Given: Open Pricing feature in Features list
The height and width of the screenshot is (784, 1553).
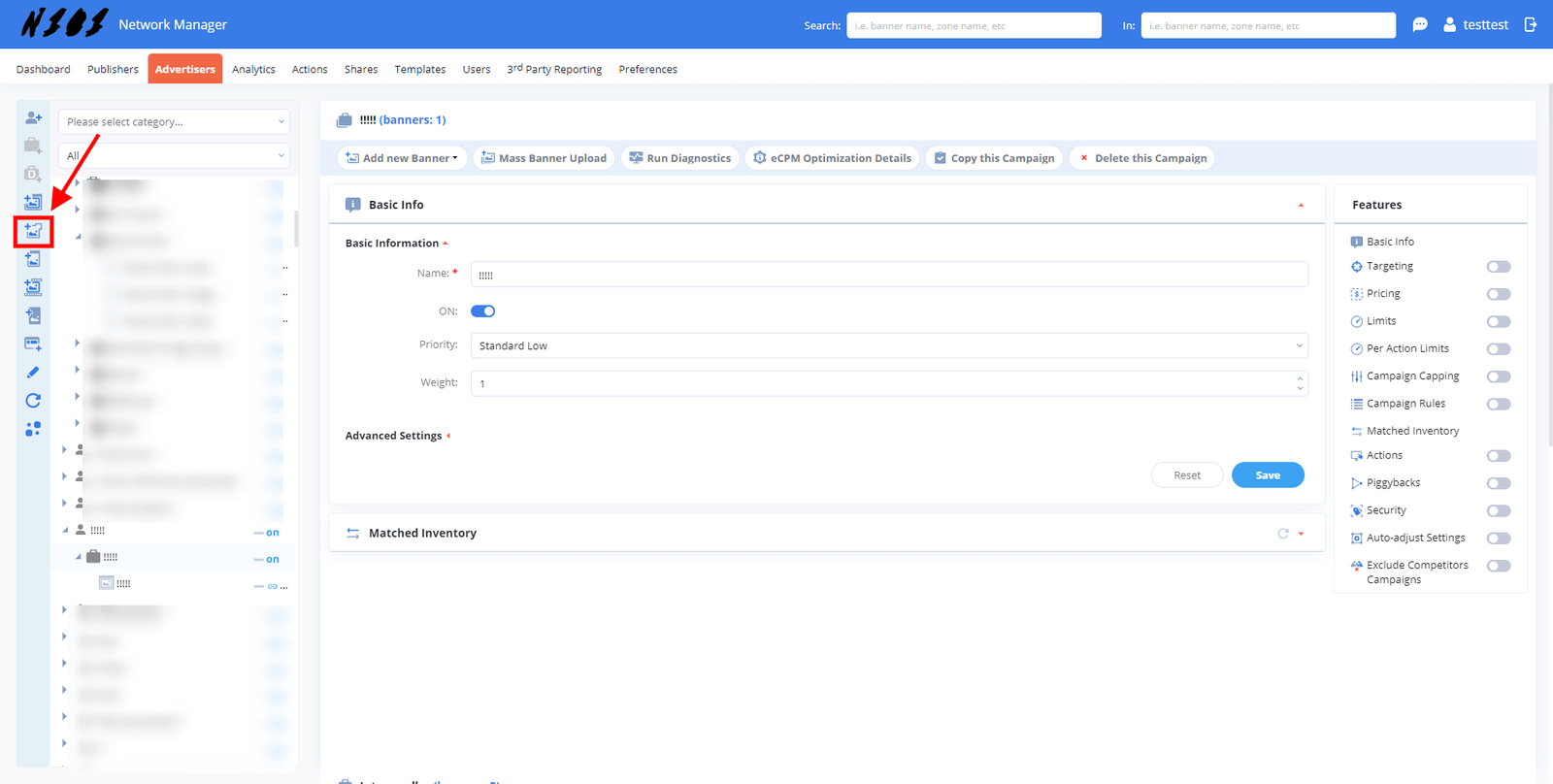Looking at the screenshot, I should pos(1383,293).
